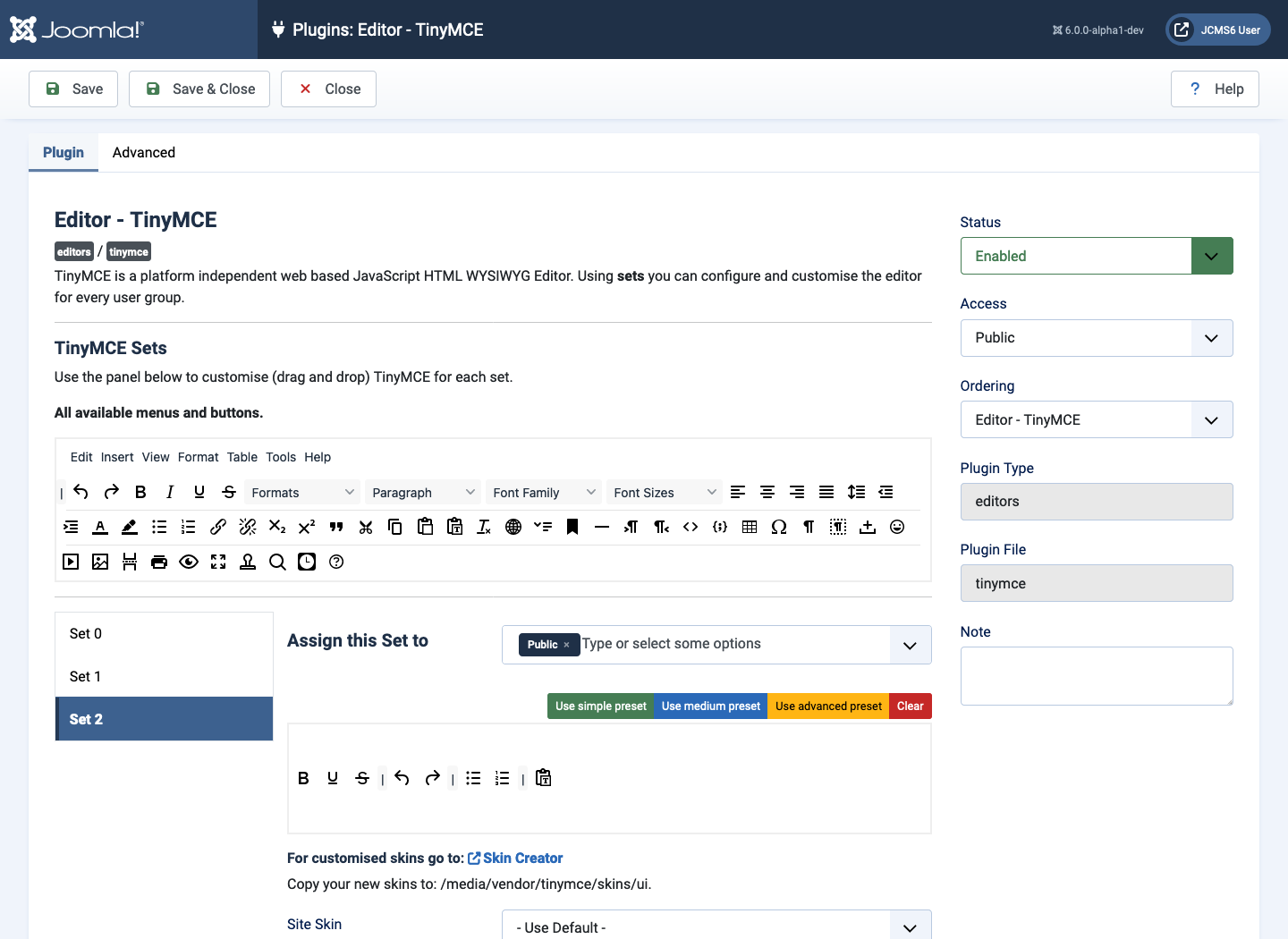Click the Emoticons smiley icon
This screenshot has height=939, width=1288.
coord(897,527)
